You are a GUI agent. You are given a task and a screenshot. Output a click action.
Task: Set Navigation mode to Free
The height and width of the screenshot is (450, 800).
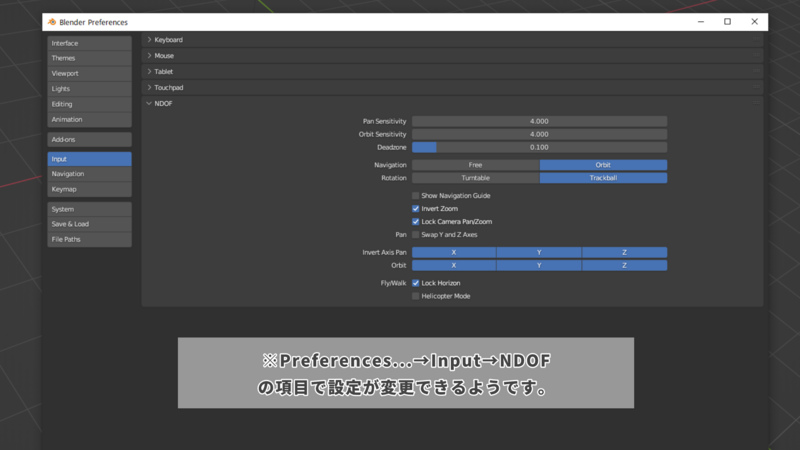pyautogui.click(x=476, y=165)
